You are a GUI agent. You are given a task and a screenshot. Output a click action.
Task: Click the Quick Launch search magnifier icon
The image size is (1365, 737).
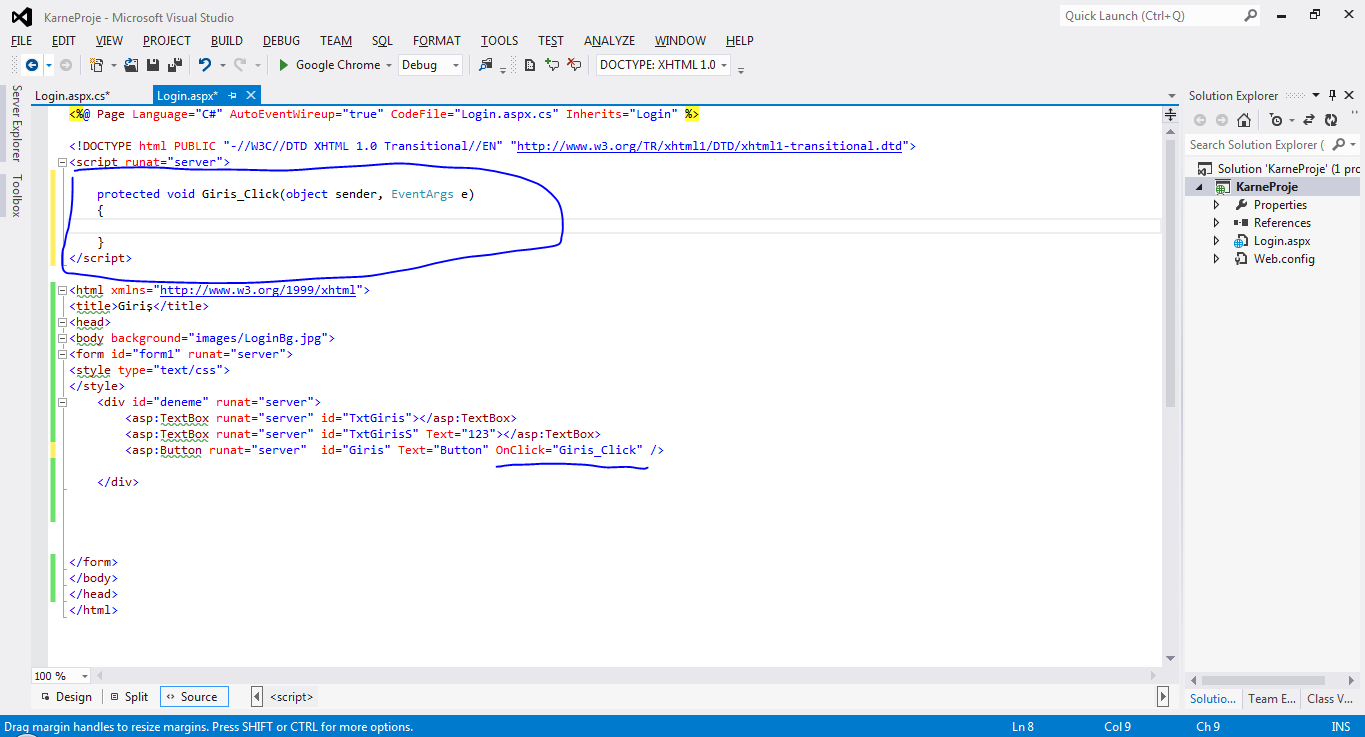coord(1250,16)
